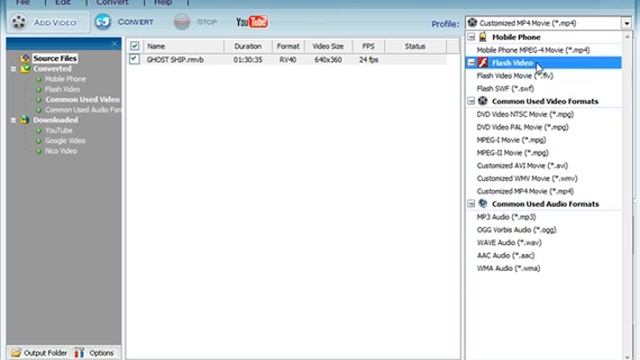Close the left sidebar panel with X
Image resolution: width=640 pixels, height=360 pixels.
point(115,44)
